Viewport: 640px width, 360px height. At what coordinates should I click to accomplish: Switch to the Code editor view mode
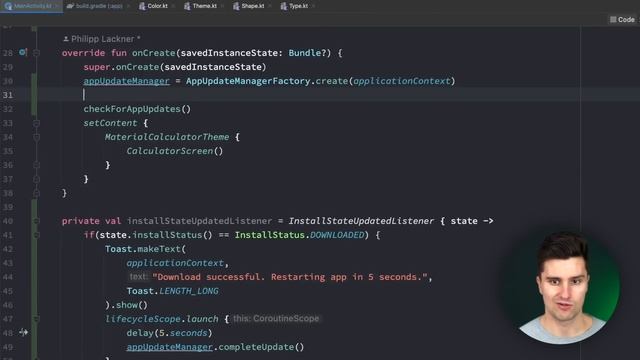point(622,20)
